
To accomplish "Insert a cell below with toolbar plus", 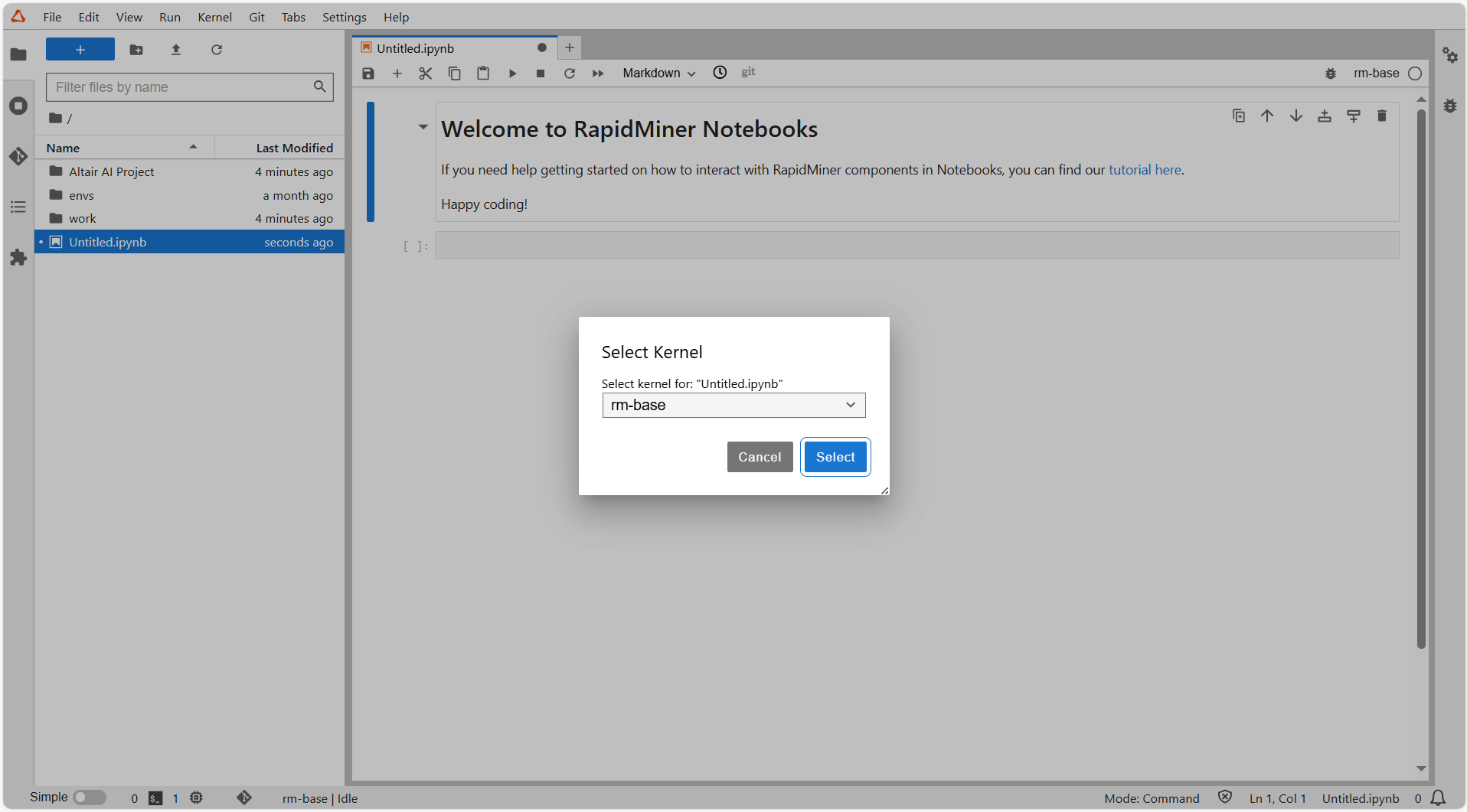I will [x=397, y=73].
